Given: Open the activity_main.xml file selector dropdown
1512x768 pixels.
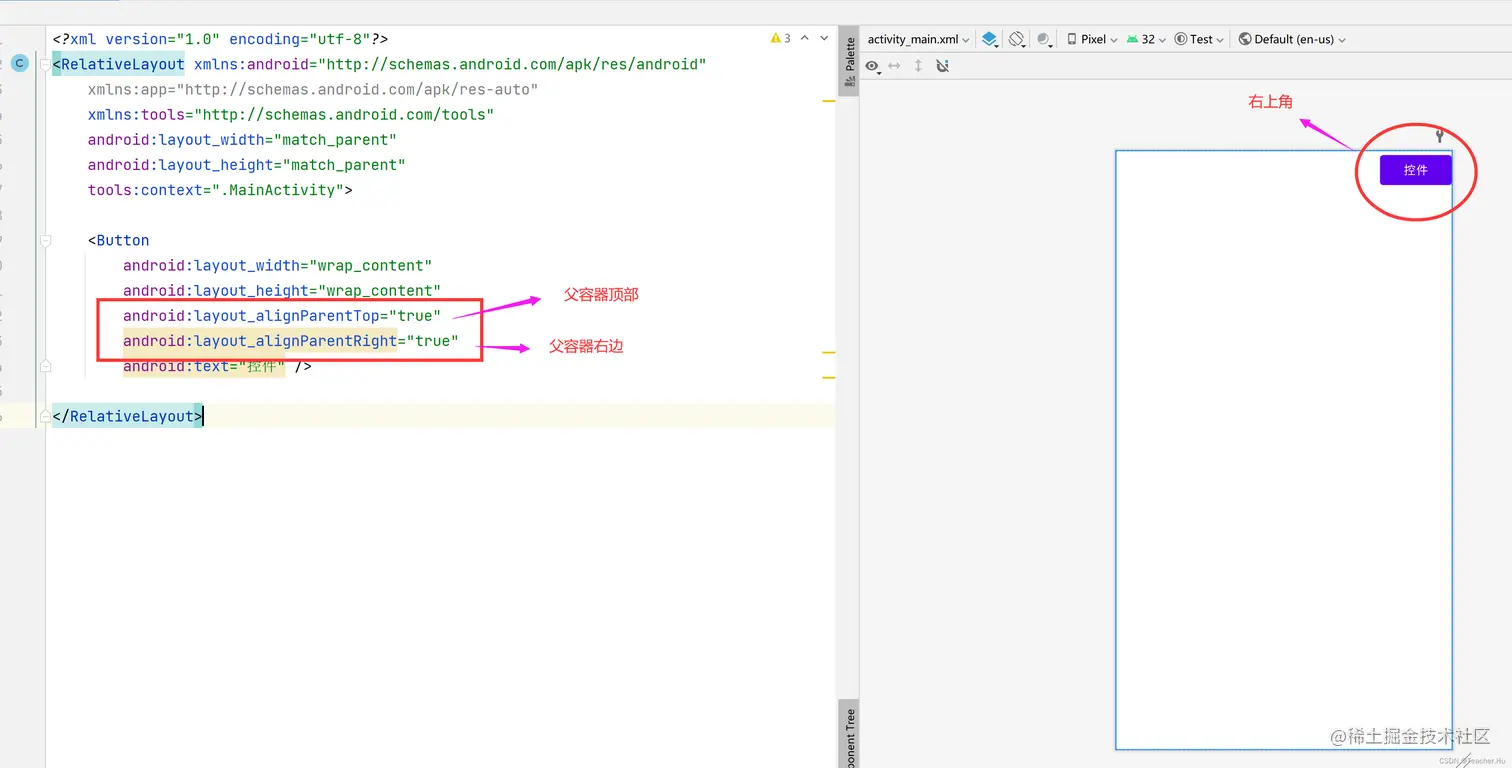Looking at the screenshot, I should pyautogui.click(x=918, y=40).
